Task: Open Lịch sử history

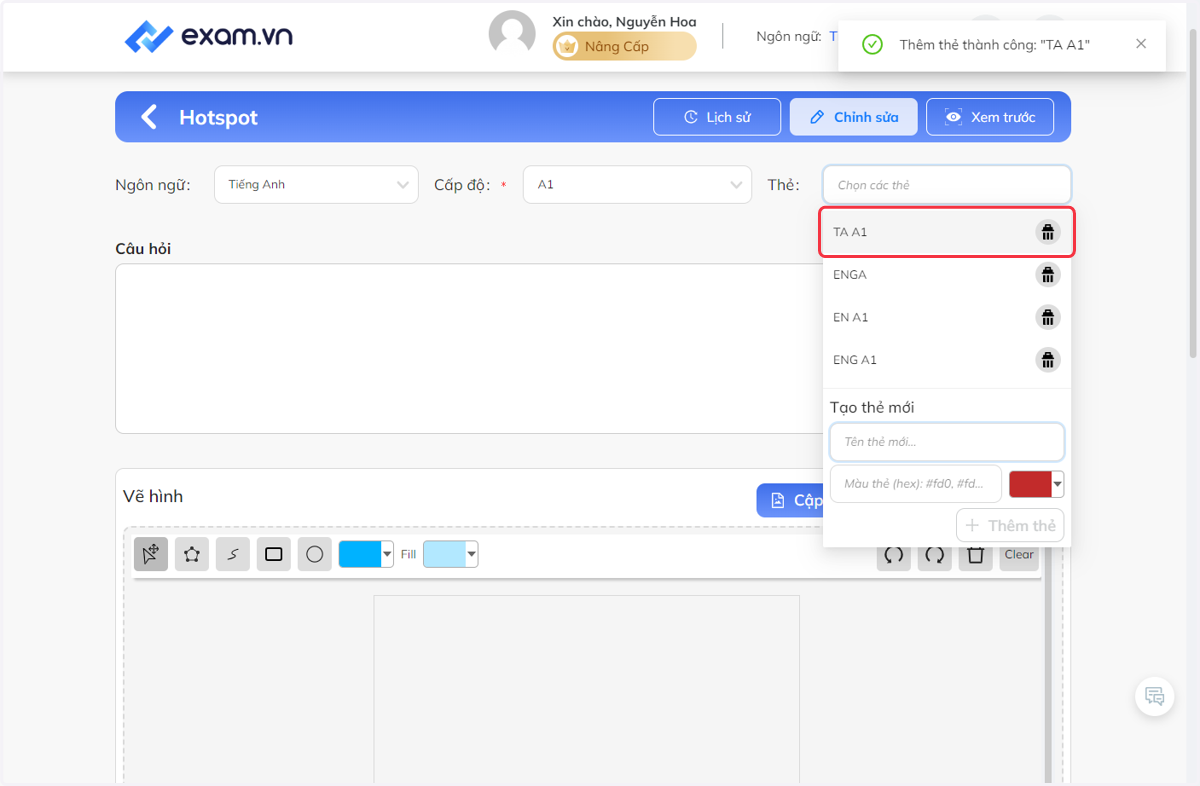Action: point(717,117)
